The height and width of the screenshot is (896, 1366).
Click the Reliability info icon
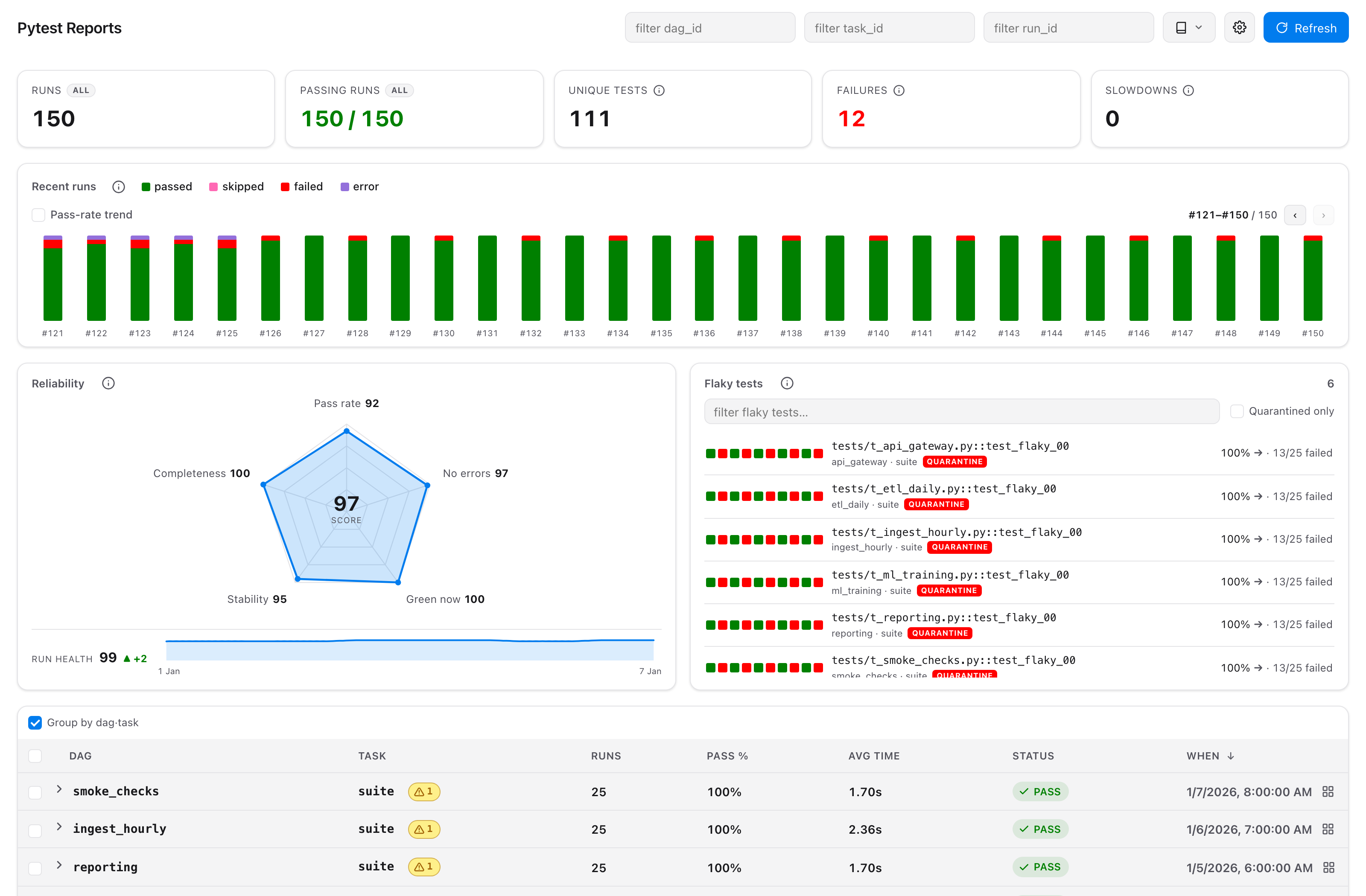pyautogui.click(x=108, y=383)
